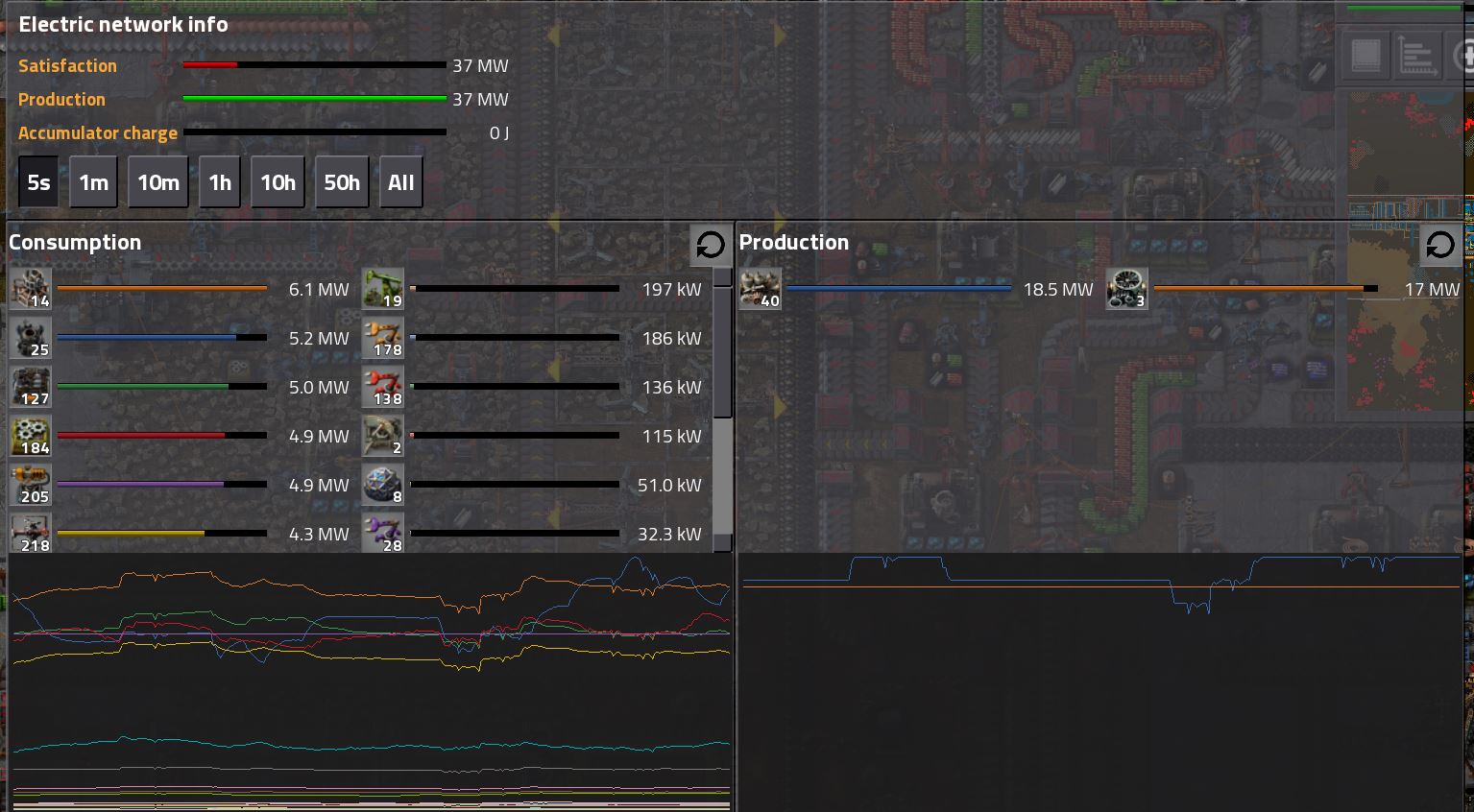
Task: Click the consumer icon with count 14
Action: tap(31, 289)
